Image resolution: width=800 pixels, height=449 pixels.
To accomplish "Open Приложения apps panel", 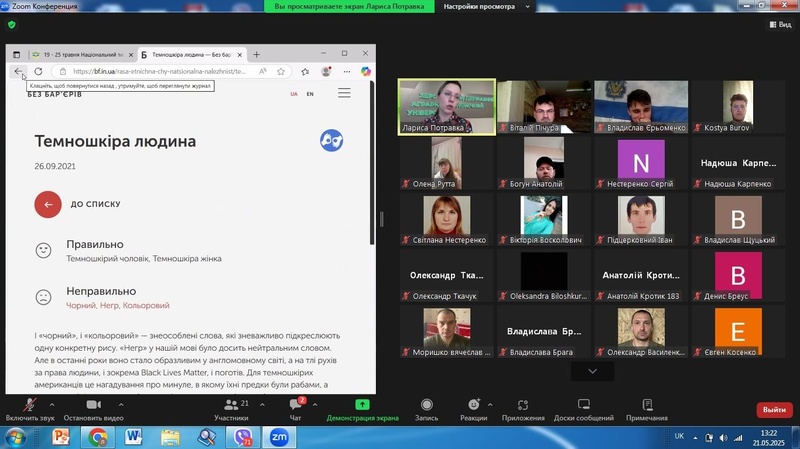I will coord(523,410).
